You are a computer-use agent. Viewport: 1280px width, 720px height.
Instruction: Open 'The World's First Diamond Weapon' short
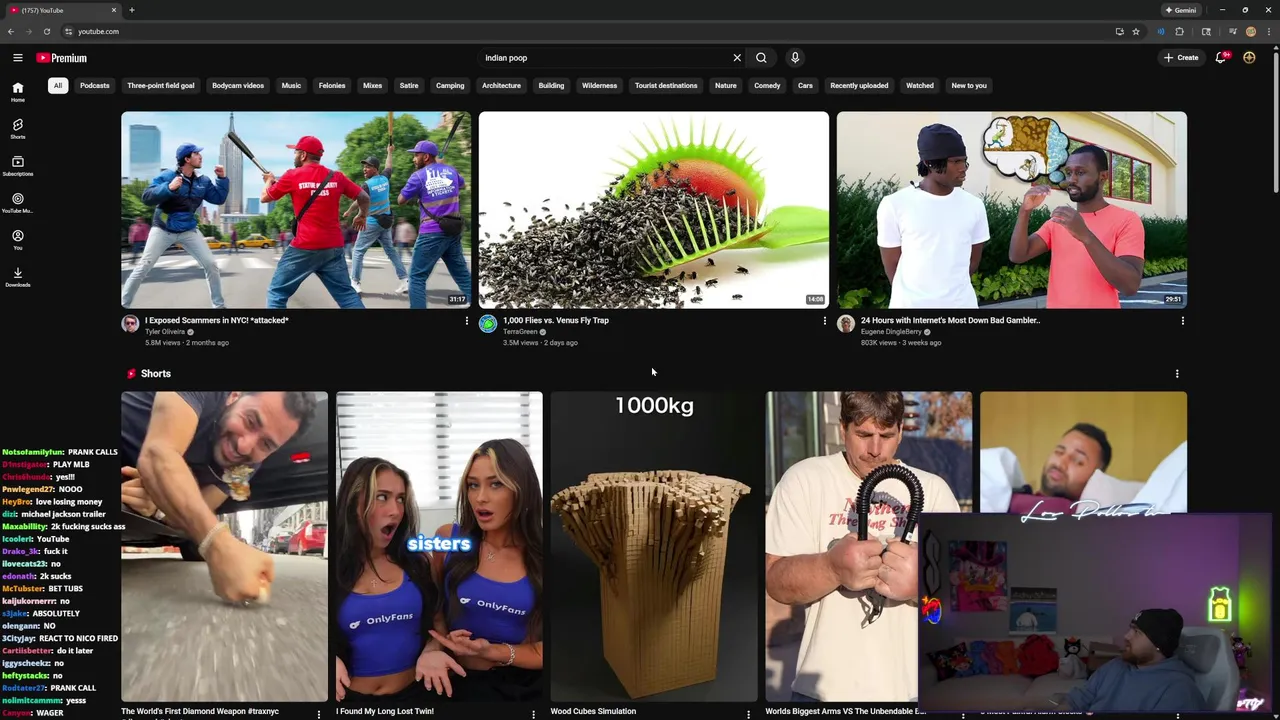click(224, 547)
